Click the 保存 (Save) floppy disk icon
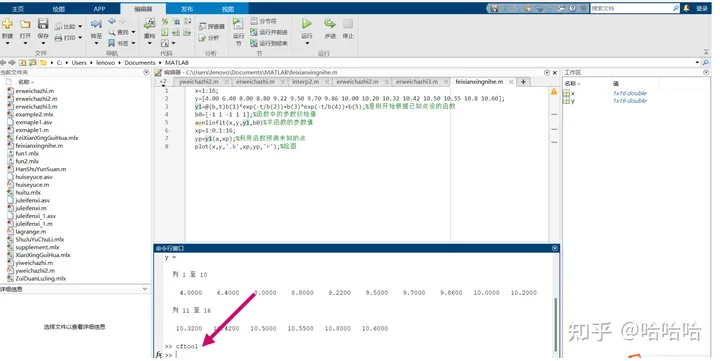This screenshot has height=361, width=720. pyautogui.click(x=43, y=24)
